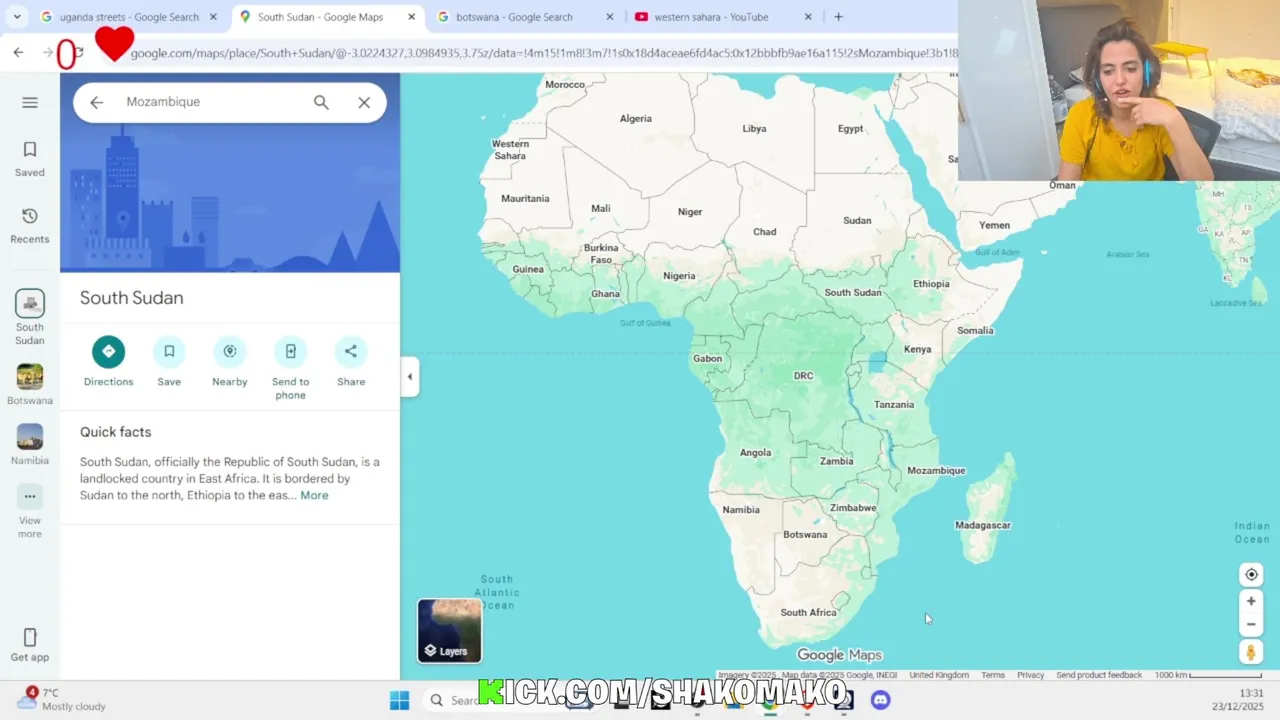The image size is (1280, 720).
Task: Click the View more sidebar button
Action: tap(30, 512)
